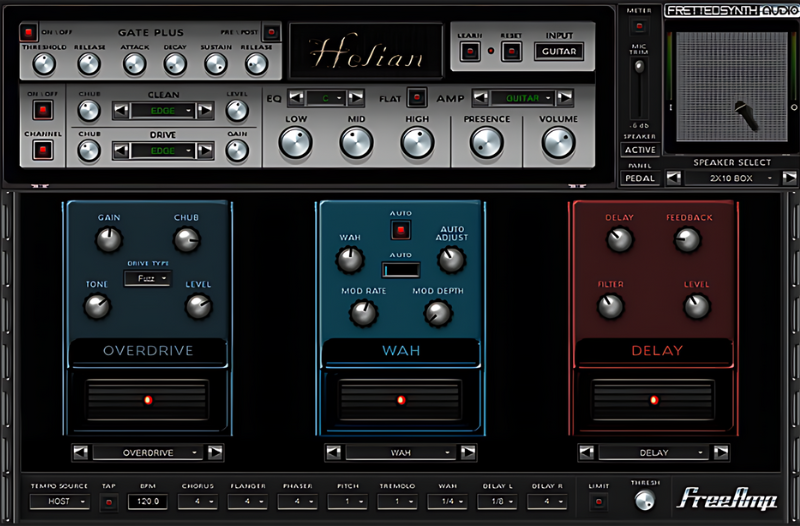Open the EQ type dropdown
The width and height of the screenshot is (800, 526).
click(x=326, y=98)
